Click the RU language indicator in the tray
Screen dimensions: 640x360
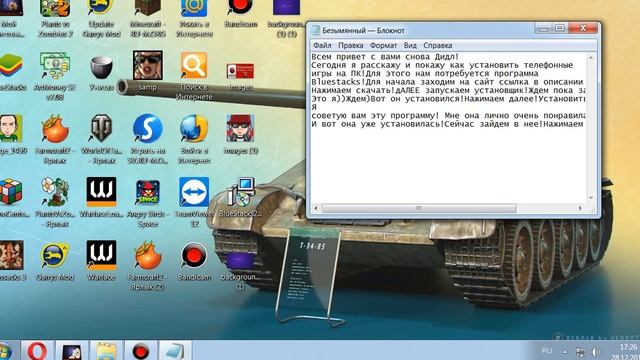[547, 351]
